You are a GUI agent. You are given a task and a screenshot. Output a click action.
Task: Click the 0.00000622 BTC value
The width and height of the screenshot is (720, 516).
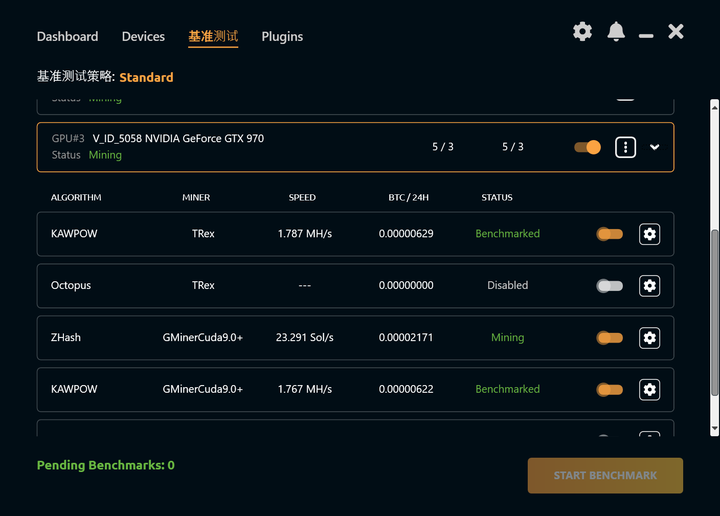pyautogui.click(x=406, y=389)
